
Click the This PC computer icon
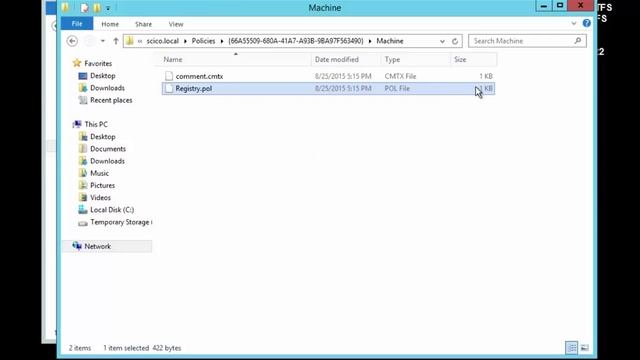[77, 124]
